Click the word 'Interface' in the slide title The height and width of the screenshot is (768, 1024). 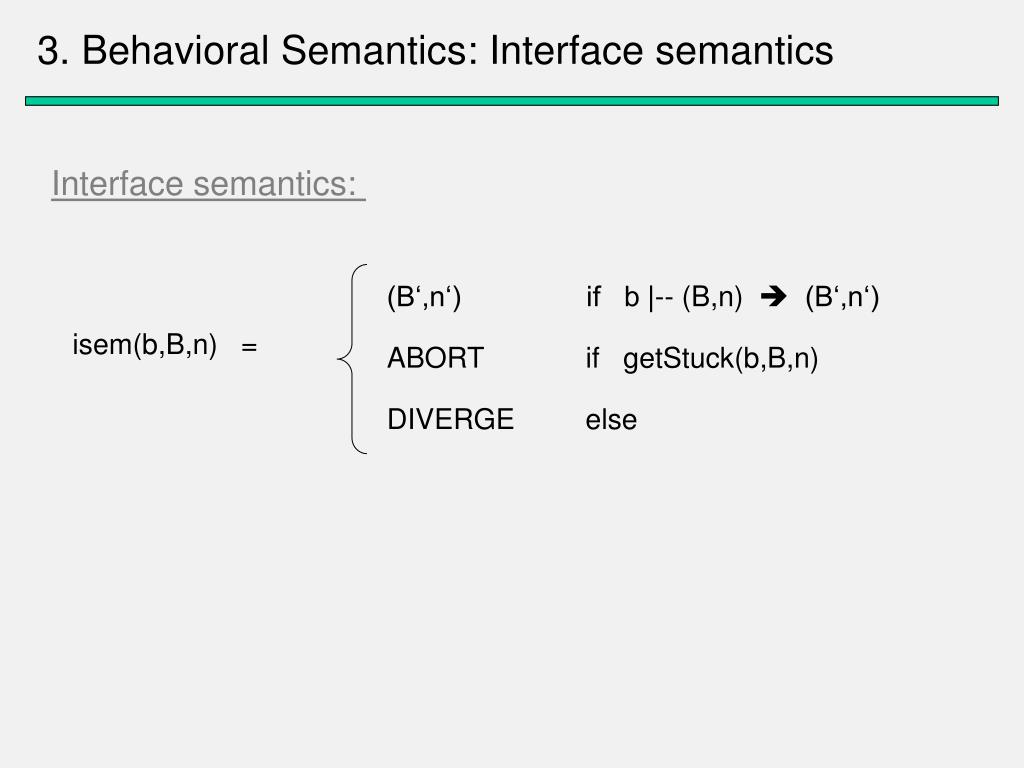[x=566, y=50]
